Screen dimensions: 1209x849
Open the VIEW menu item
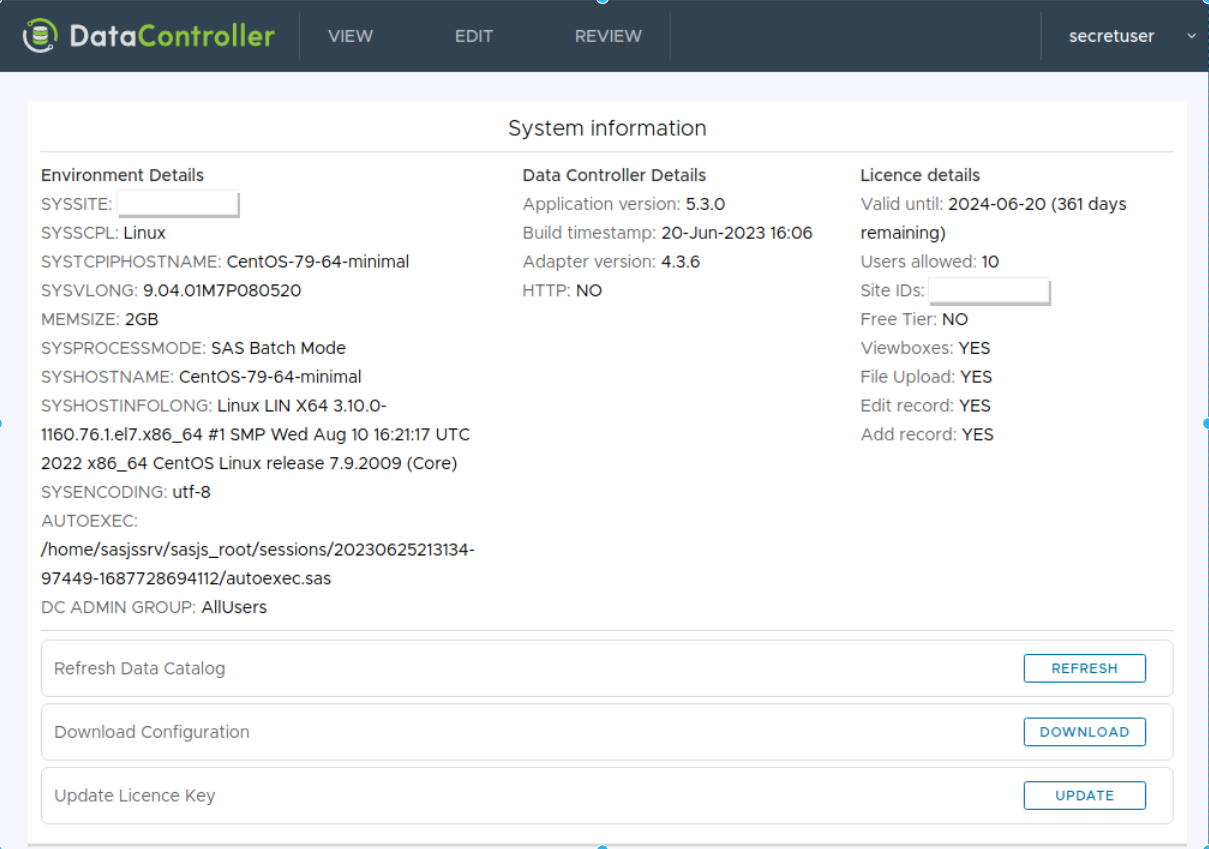pos(350,36)
